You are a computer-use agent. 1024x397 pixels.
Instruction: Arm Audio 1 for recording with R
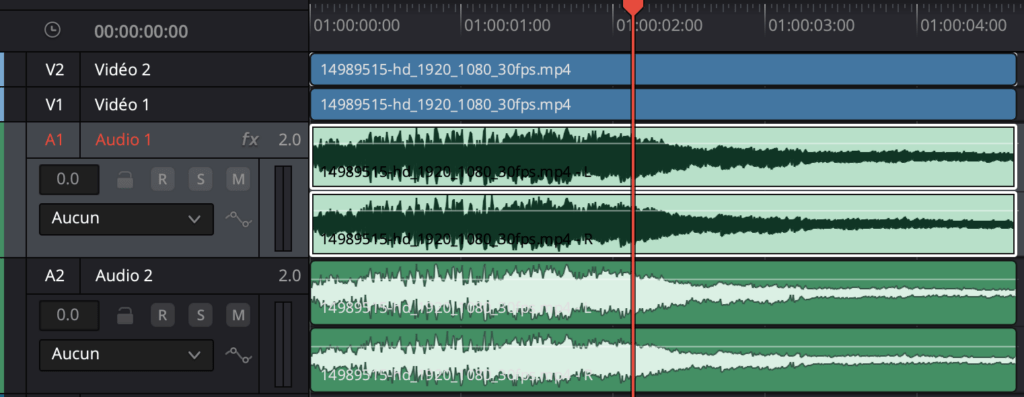coord(162,180)
